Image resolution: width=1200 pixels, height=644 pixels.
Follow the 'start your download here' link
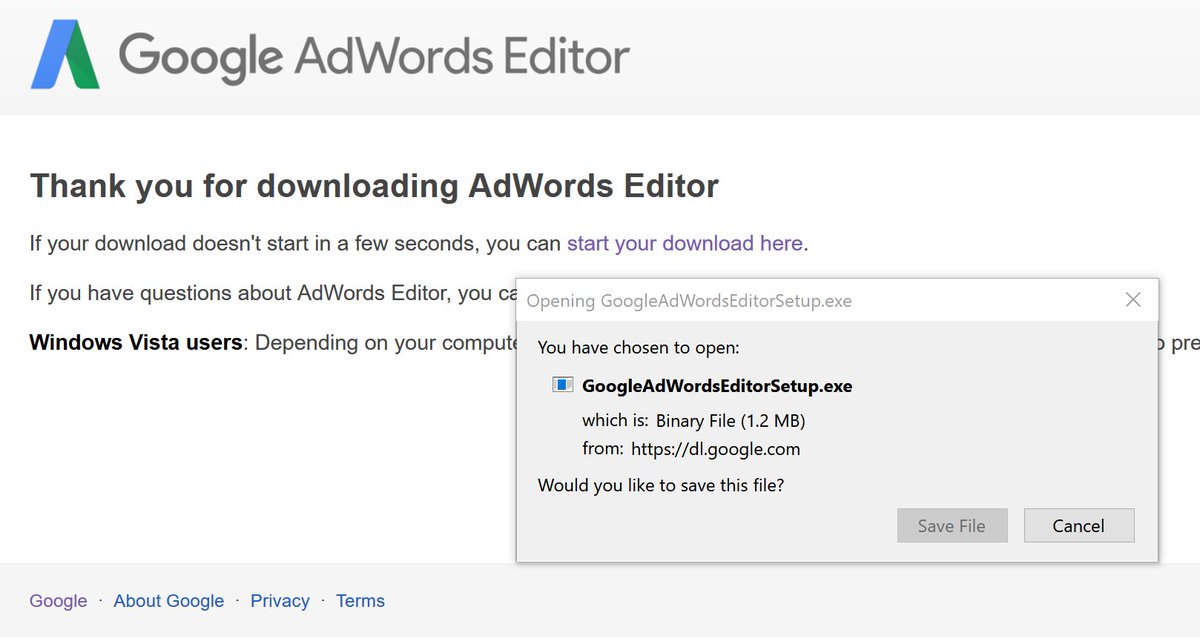click(685, 243)
